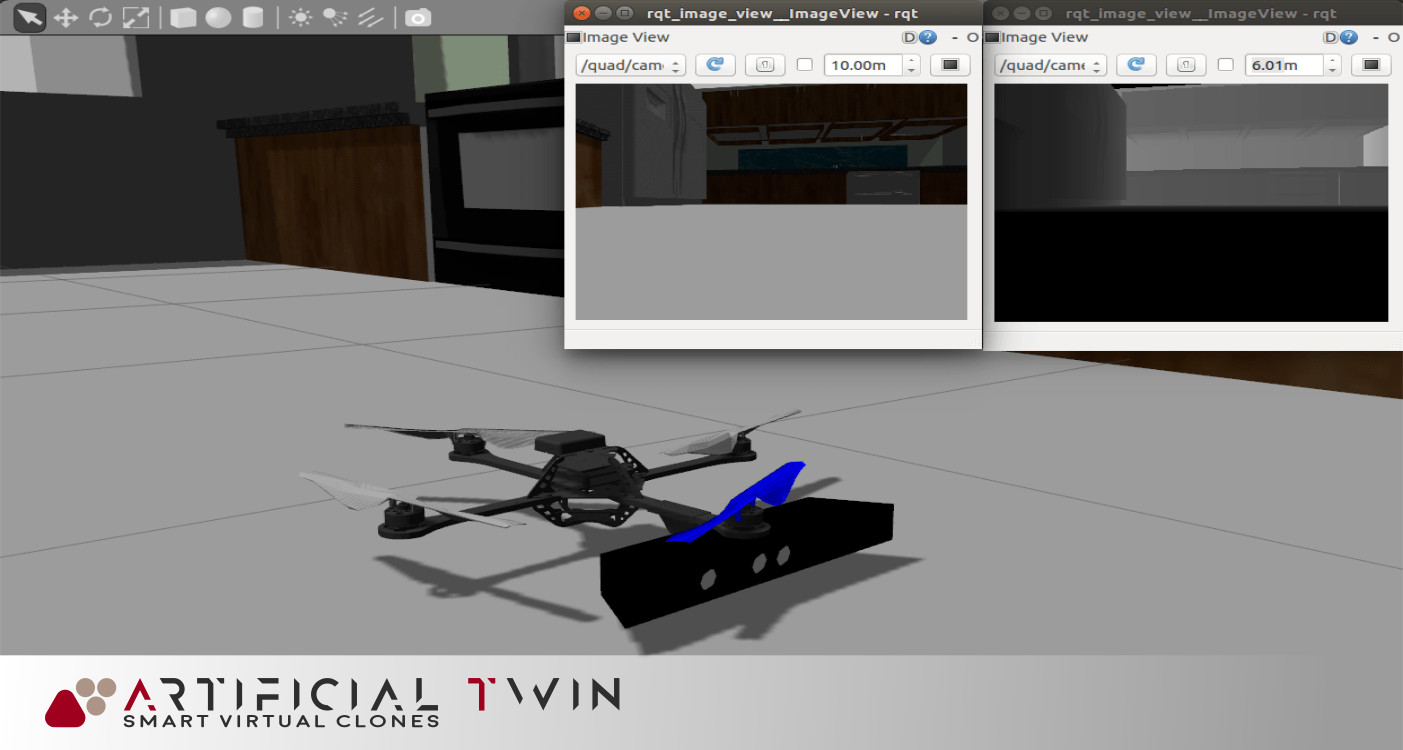Click the color camera image in left window
The height and width of the screenshot is (750, 1403).
point(771,202)
